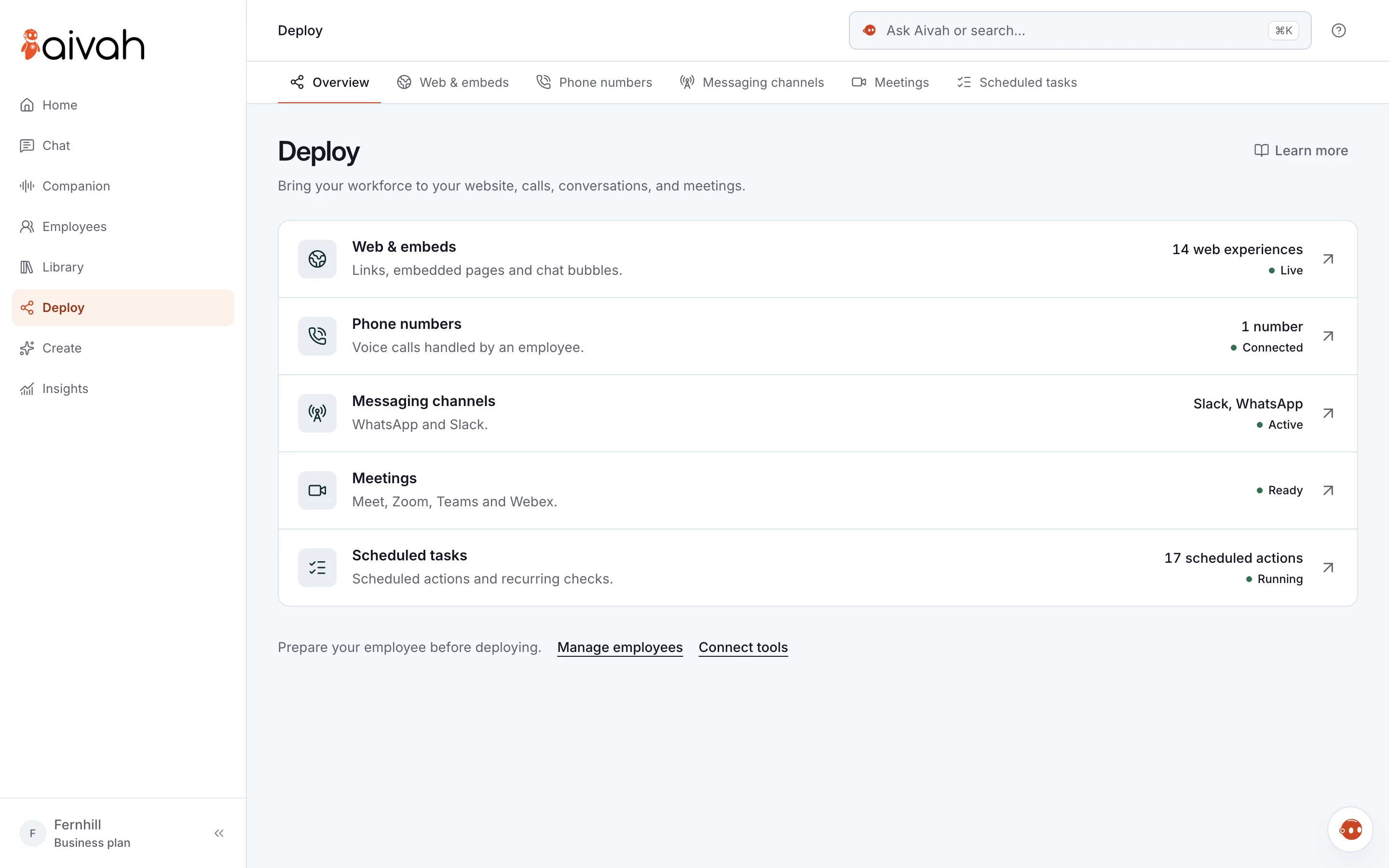Click the Meetings 'Ready' status

tap(1280, 490)
